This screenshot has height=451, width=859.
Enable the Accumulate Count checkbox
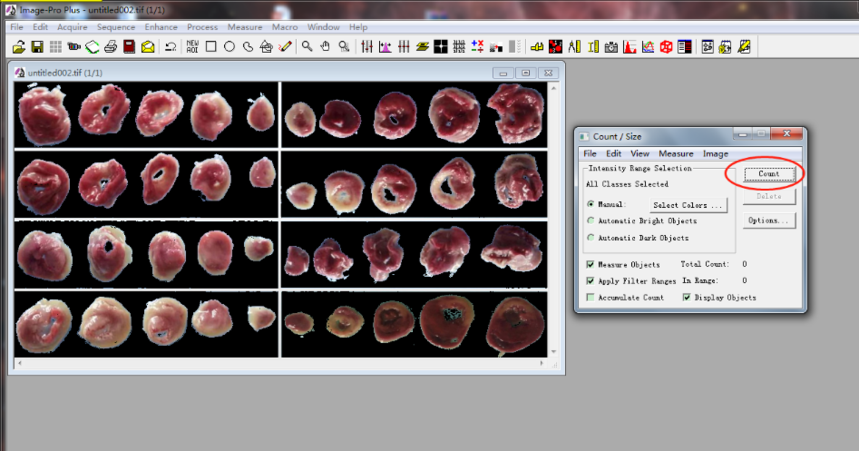tap(590, 297)
